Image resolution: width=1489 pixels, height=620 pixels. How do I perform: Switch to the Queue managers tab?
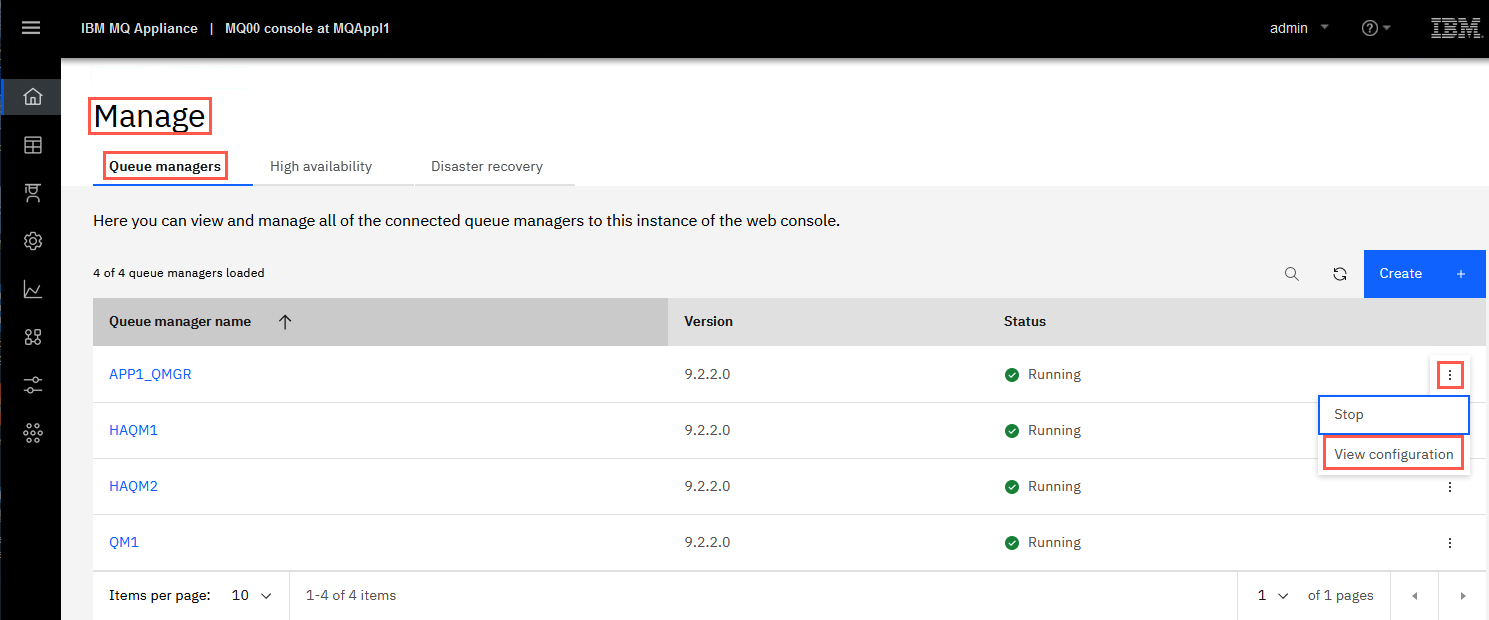click(165, 166)
